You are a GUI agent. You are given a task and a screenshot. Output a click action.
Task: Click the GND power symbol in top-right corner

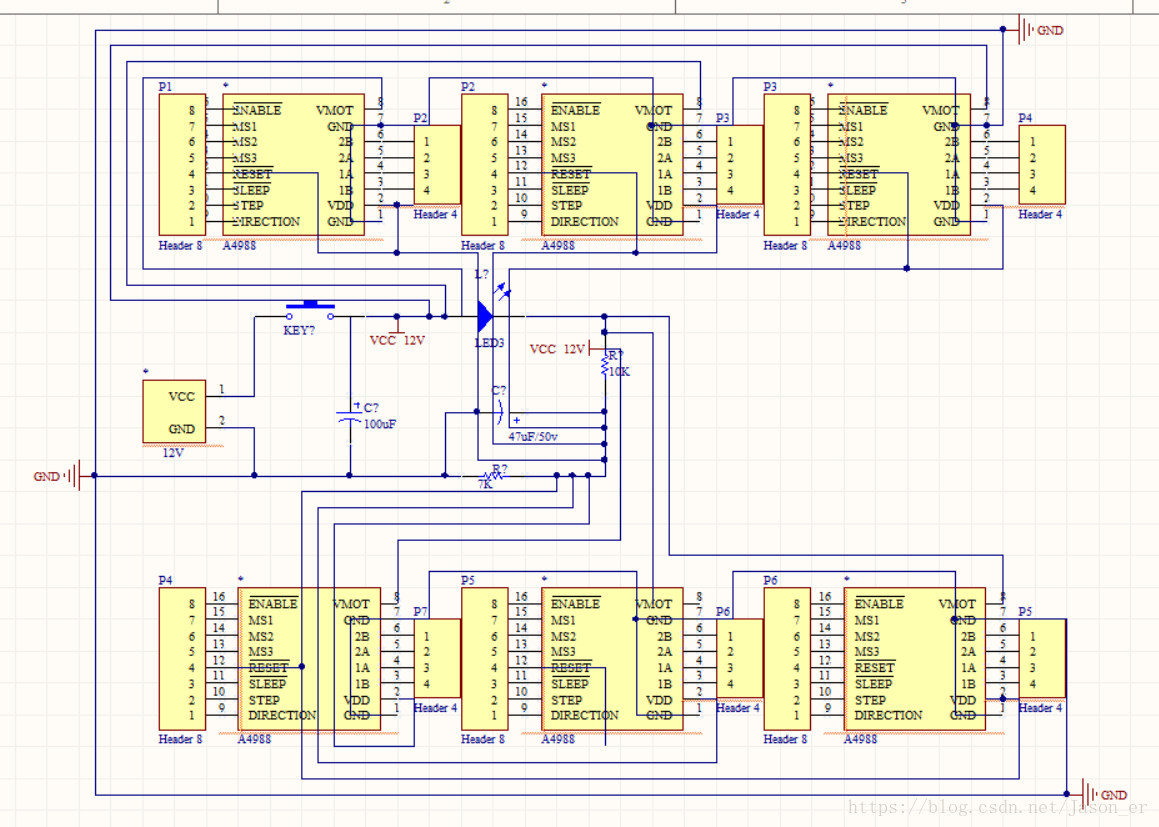(x=1041, y=30)
